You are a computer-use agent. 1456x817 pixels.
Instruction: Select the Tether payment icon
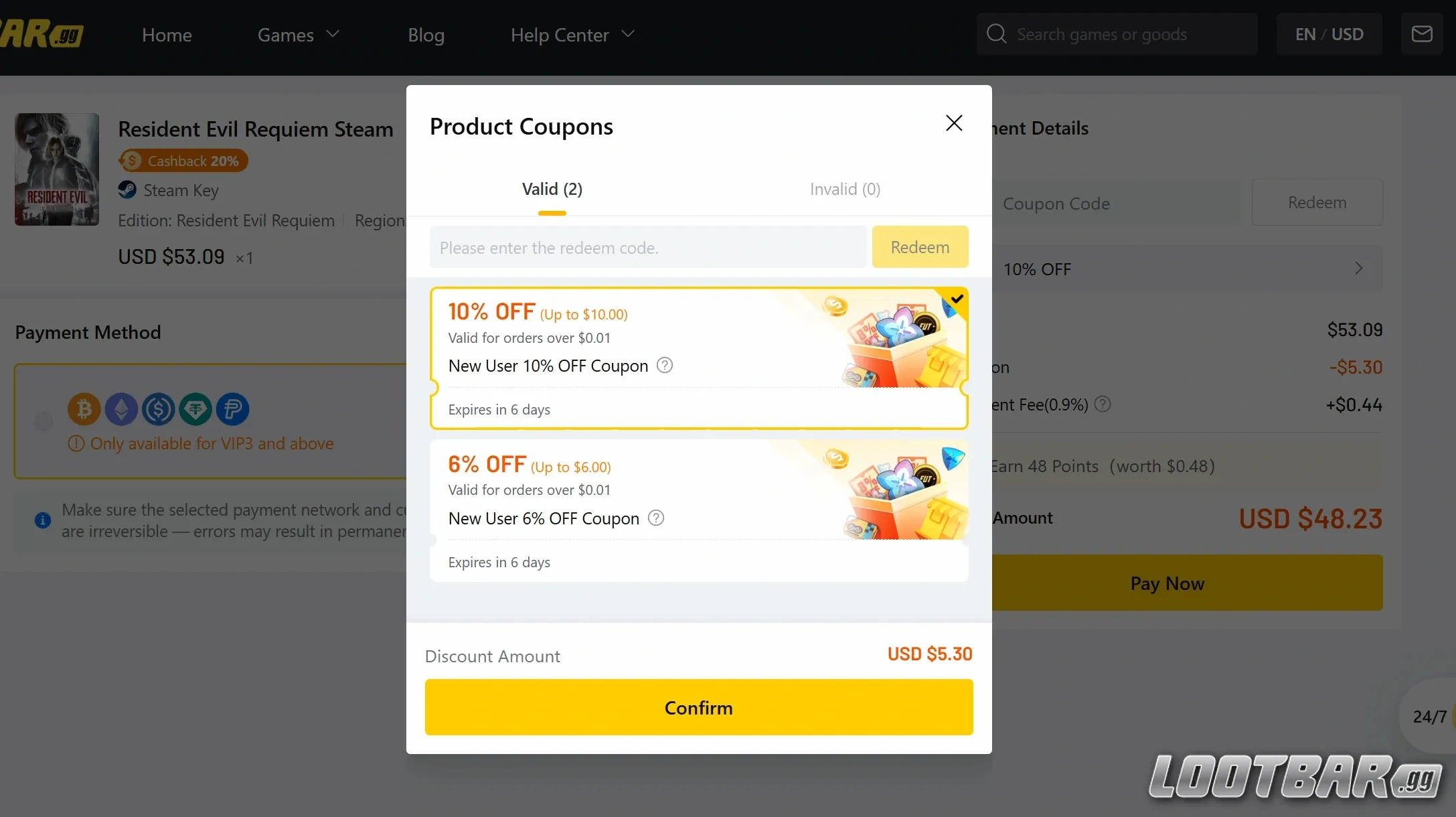click(x=195, y=408)
